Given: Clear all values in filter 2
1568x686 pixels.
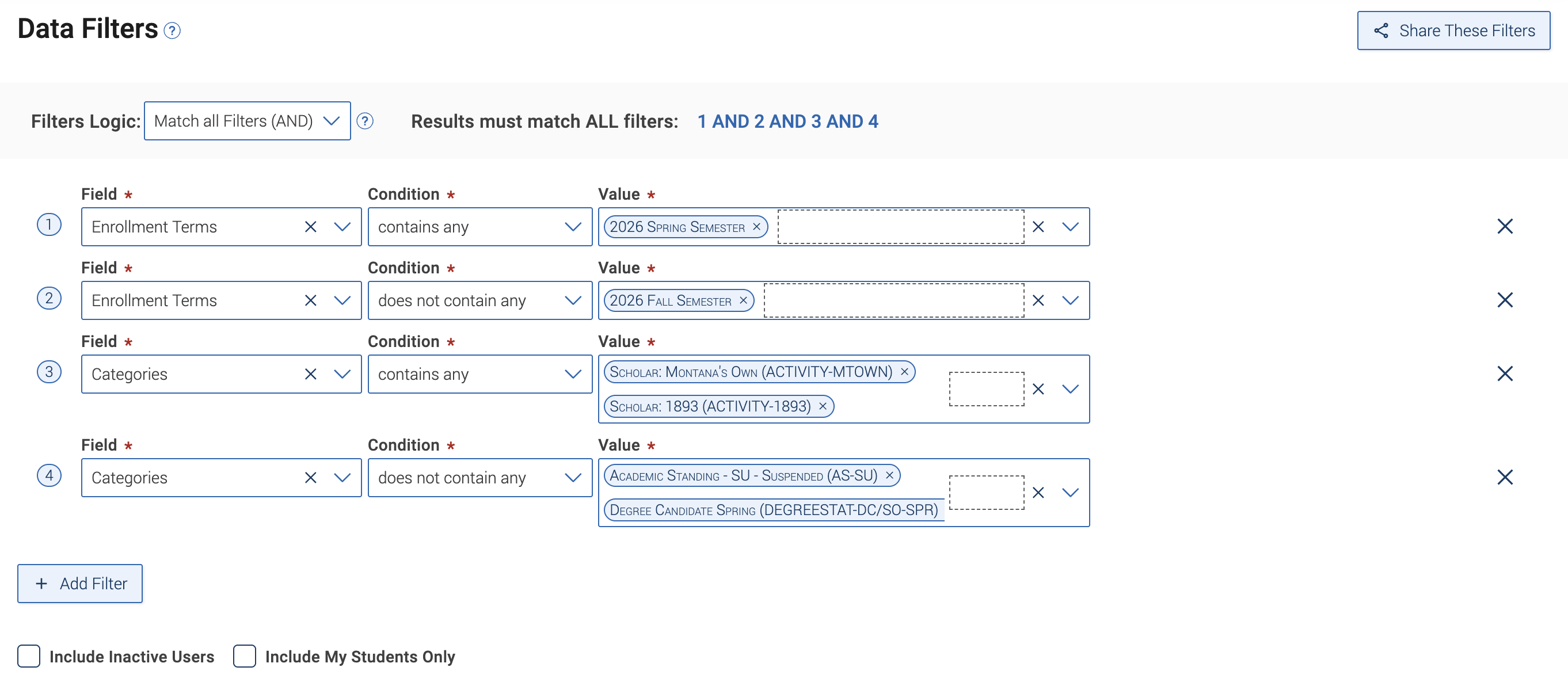Looking at the screenshot, I should click(x=1038, y=300).
